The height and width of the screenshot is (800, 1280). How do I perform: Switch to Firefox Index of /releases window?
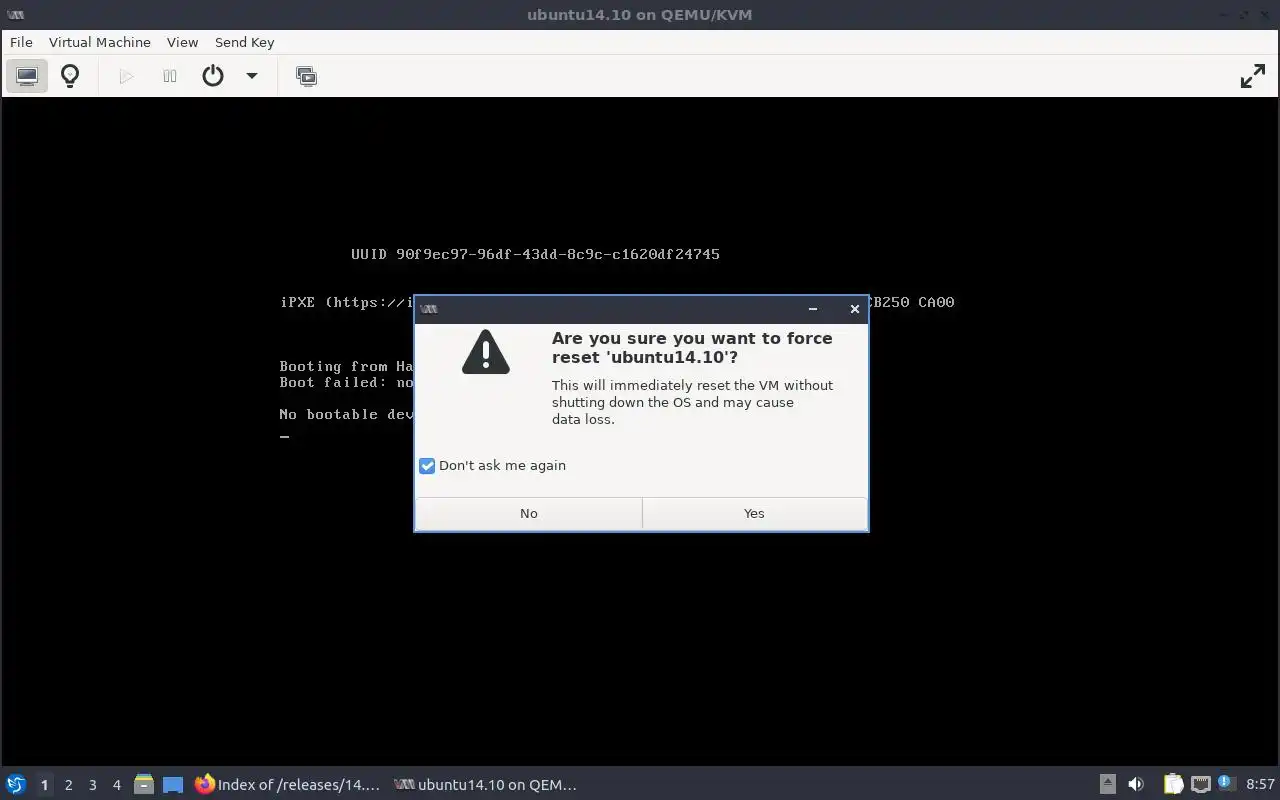(x=288, y=785)
